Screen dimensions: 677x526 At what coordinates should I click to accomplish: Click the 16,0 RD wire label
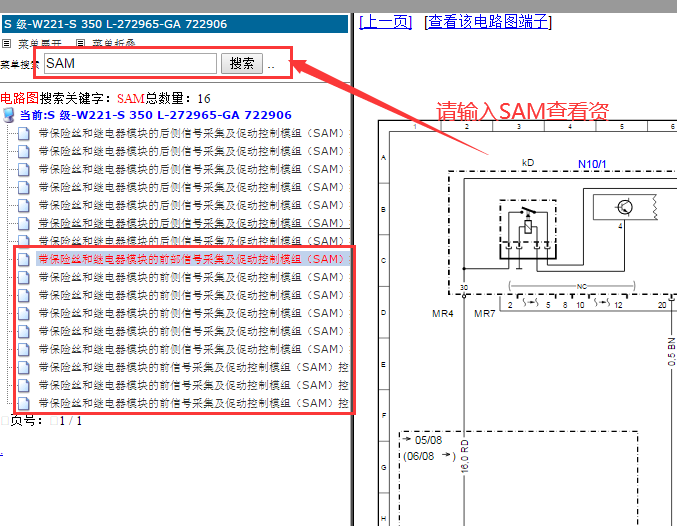[465, 456]
